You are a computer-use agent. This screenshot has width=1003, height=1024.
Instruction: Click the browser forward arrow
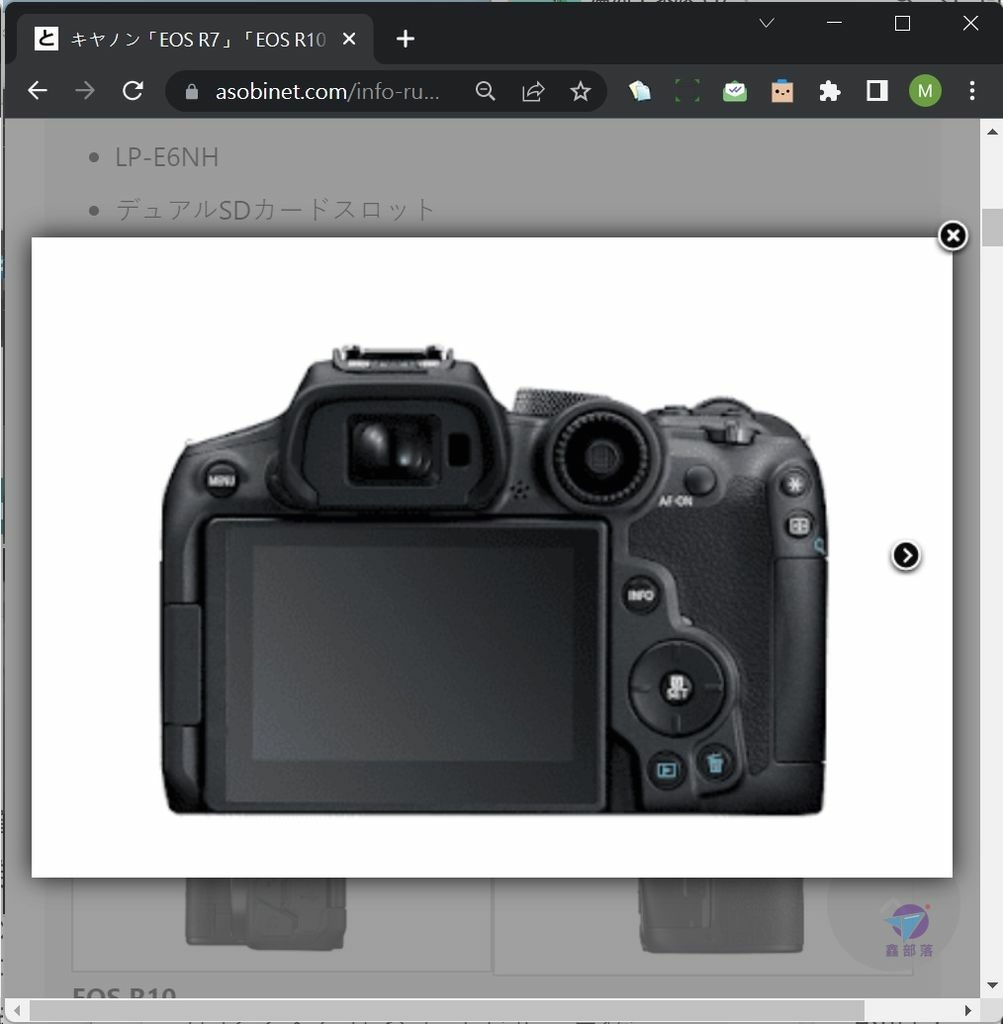[85, 91]
